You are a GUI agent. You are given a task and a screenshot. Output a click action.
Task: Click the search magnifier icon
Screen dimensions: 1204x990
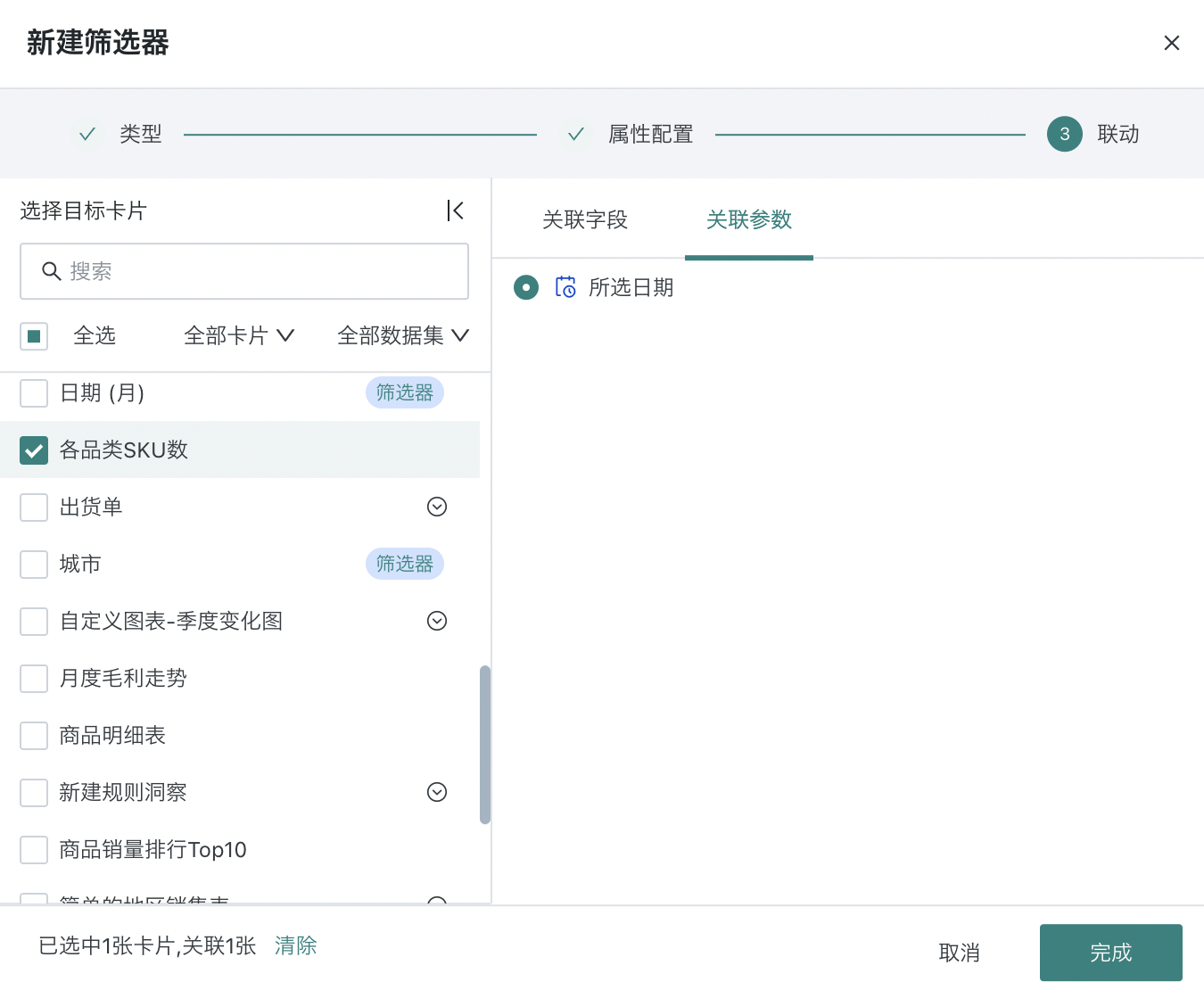click(x=52, y=271)
